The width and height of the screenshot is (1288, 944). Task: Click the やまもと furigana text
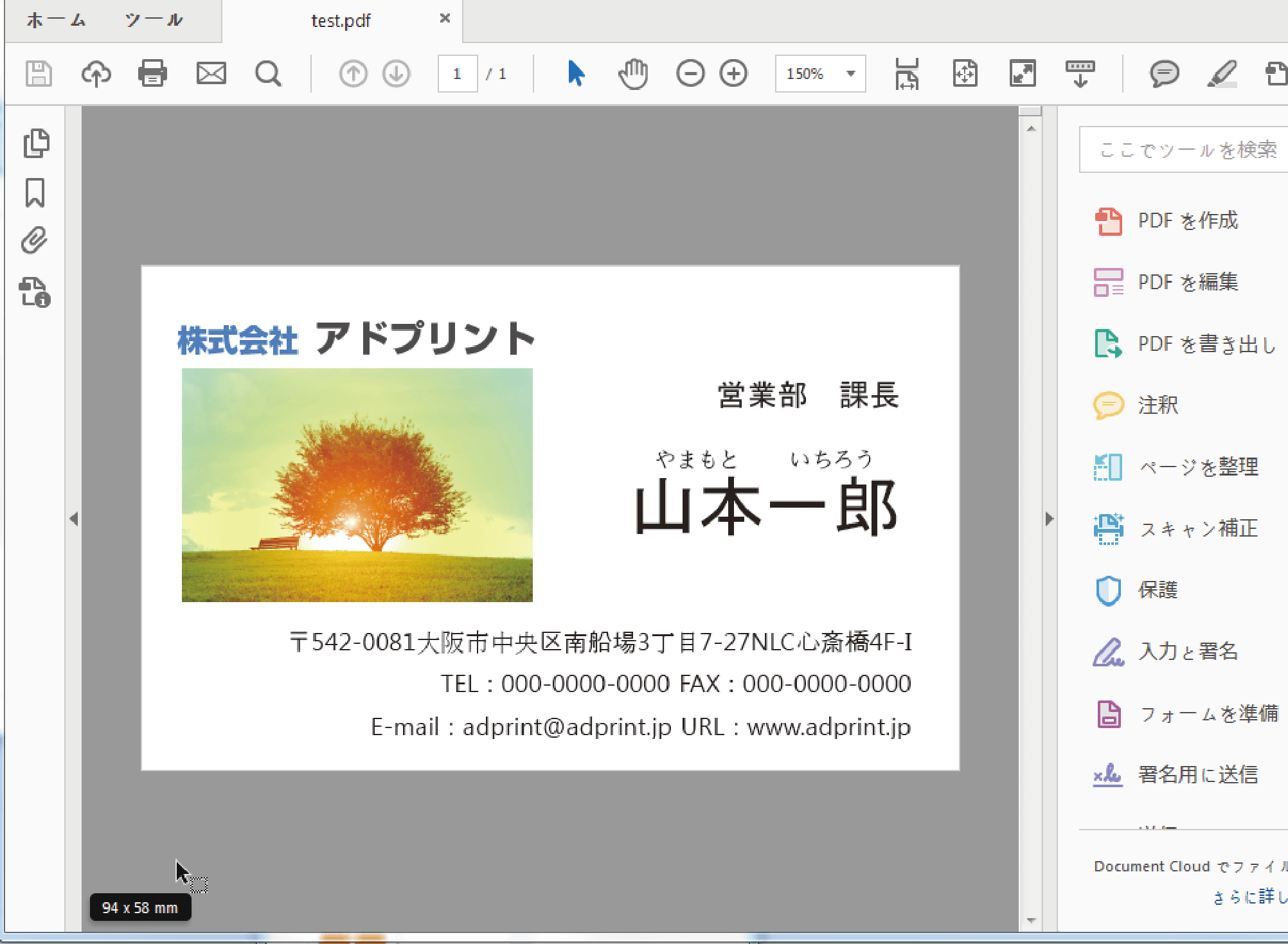pyautogui.click(x=697, y=459)
